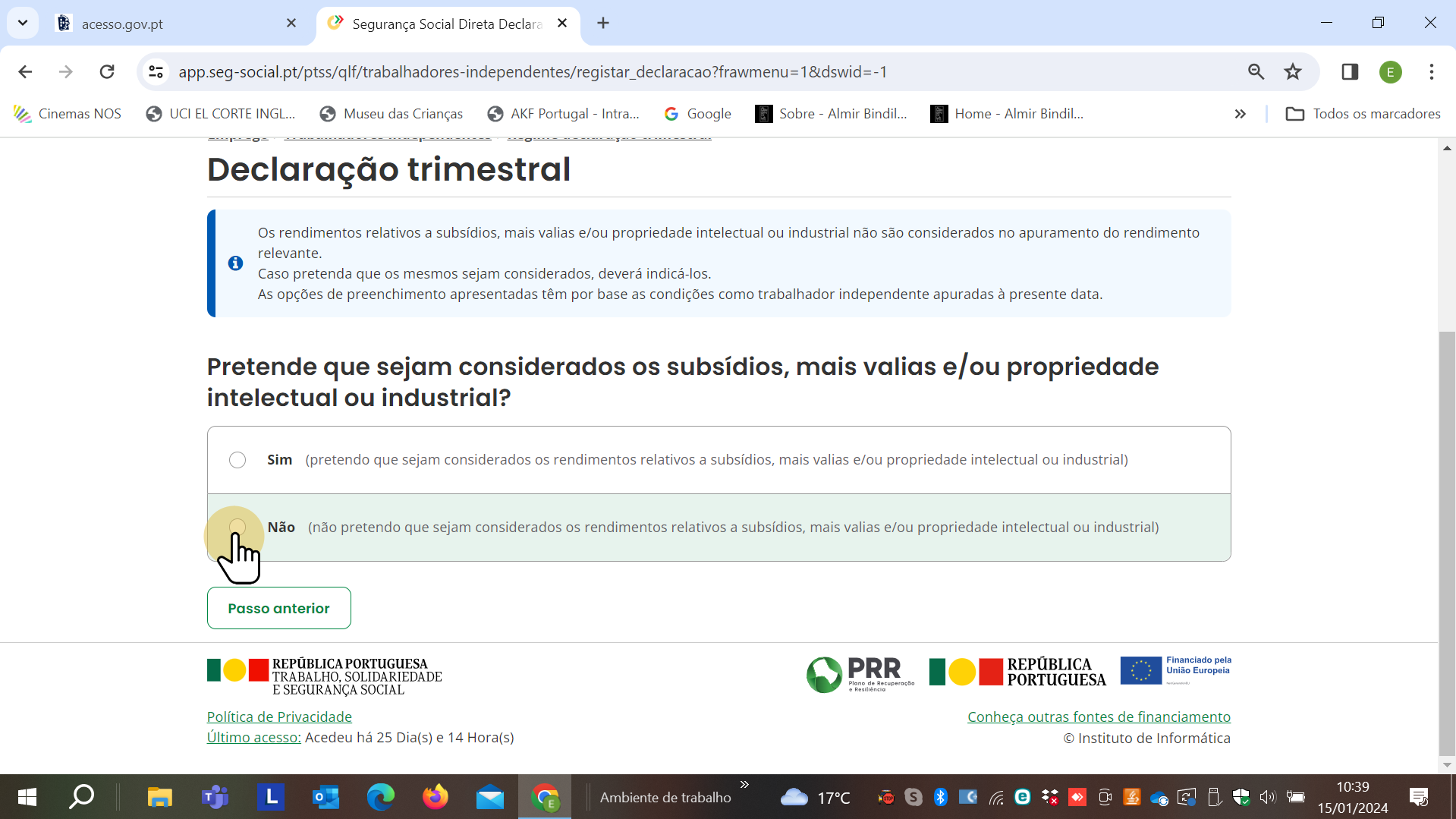Click the zoom magnifier icon in address bar

click(1256, 72)
